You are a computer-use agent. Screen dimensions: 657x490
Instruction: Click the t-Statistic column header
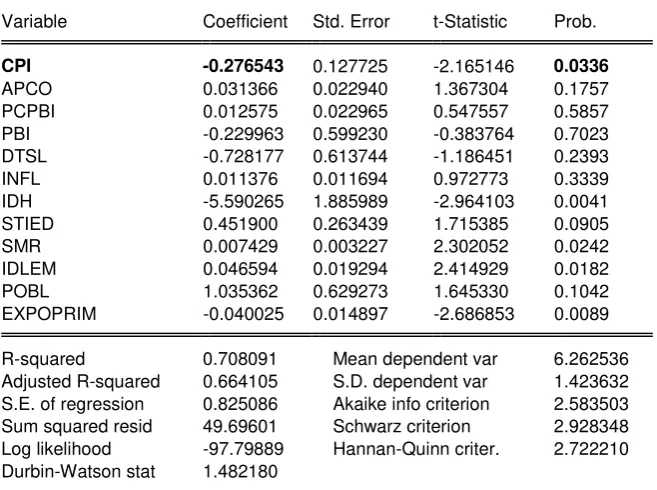coord(470,21)
